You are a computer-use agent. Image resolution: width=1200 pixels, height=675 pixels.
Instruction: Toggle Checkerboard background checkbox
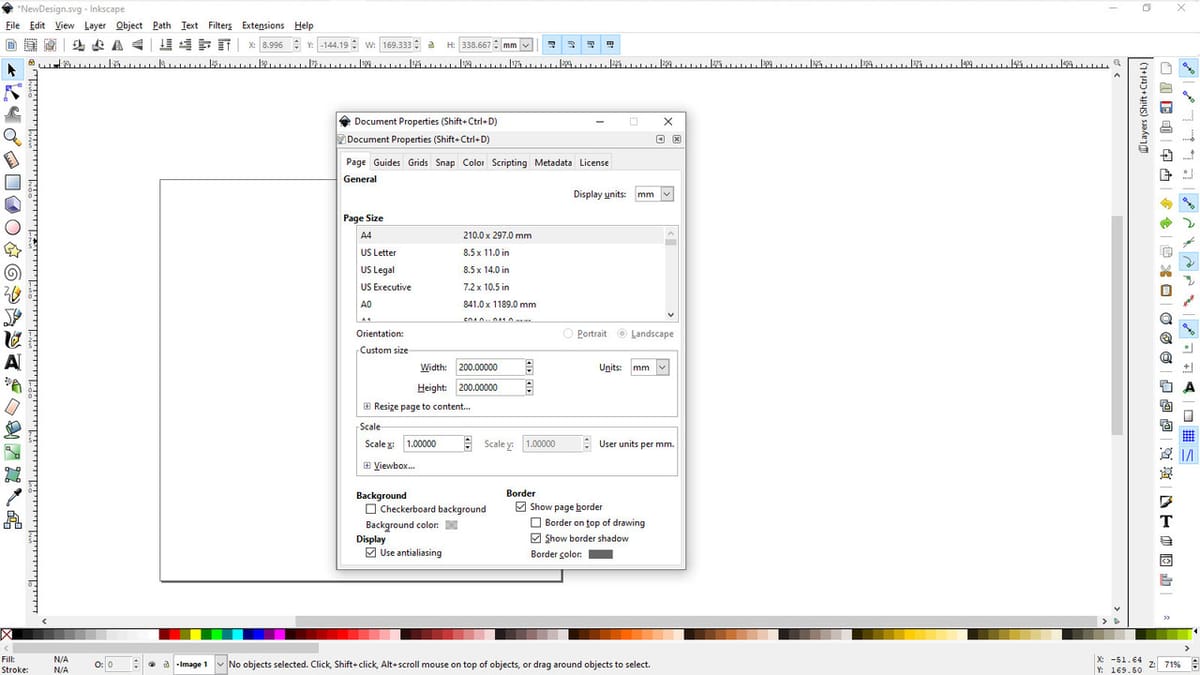pyautogui.click(x=371, y=509)
